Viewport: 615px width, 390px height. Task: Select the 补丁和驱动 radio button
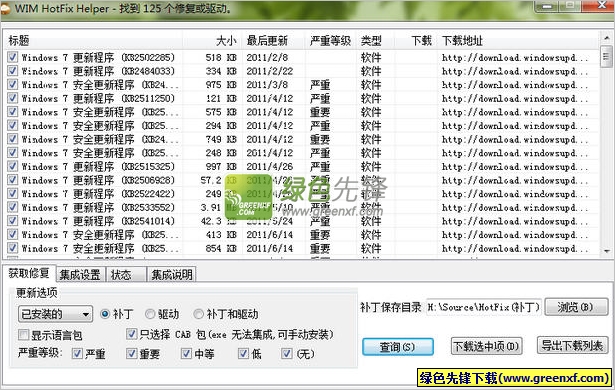[x=198, y=314]
